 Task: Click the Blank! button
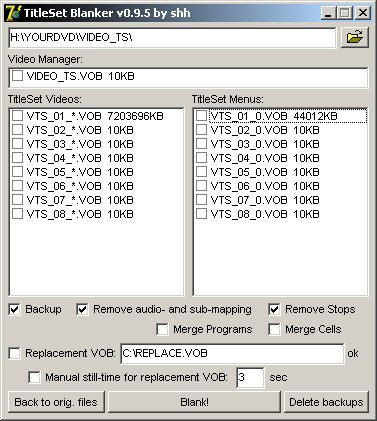pos(194,402)
